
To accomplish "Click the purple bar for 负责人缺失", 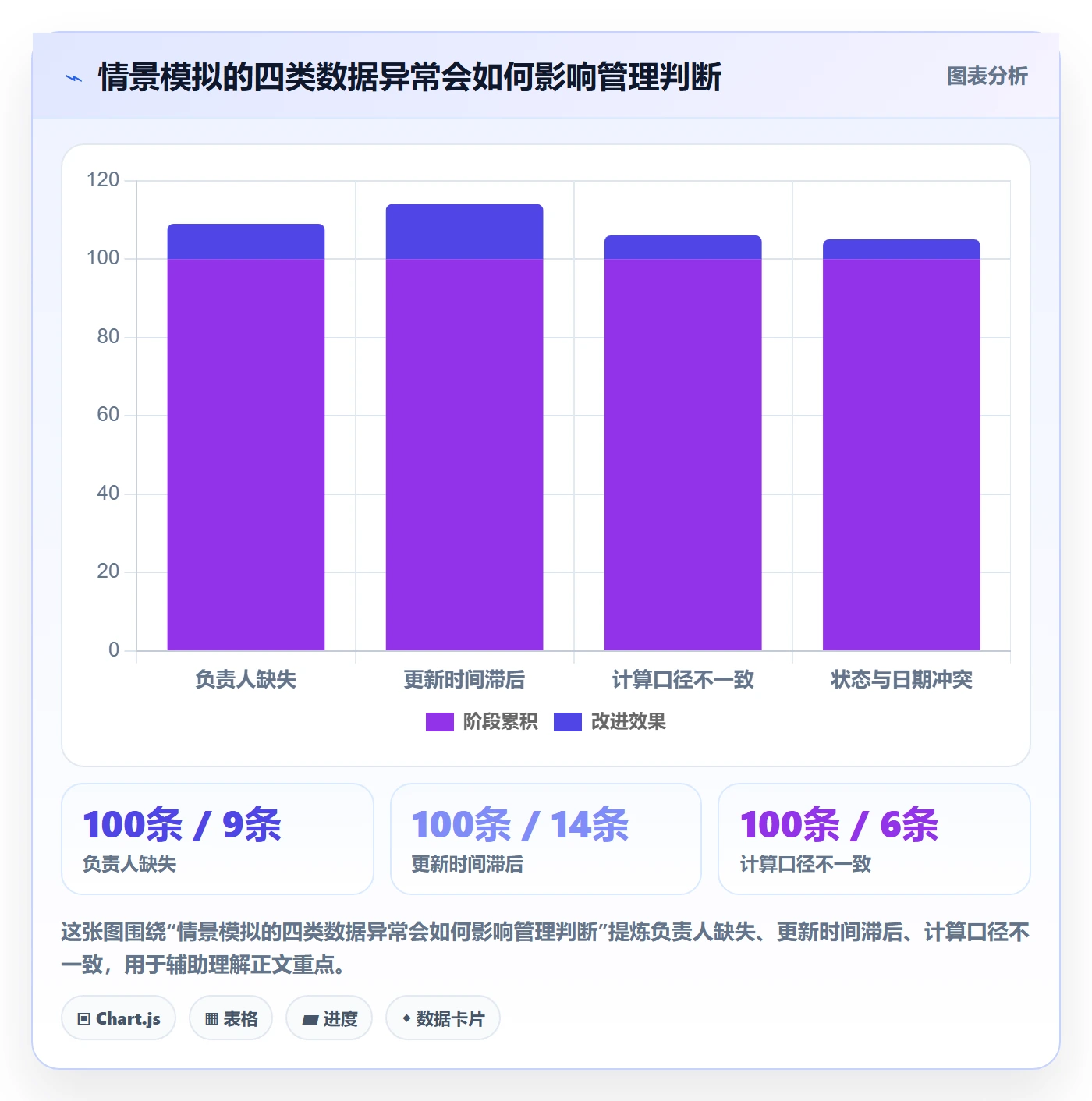I will coord(246,455).
